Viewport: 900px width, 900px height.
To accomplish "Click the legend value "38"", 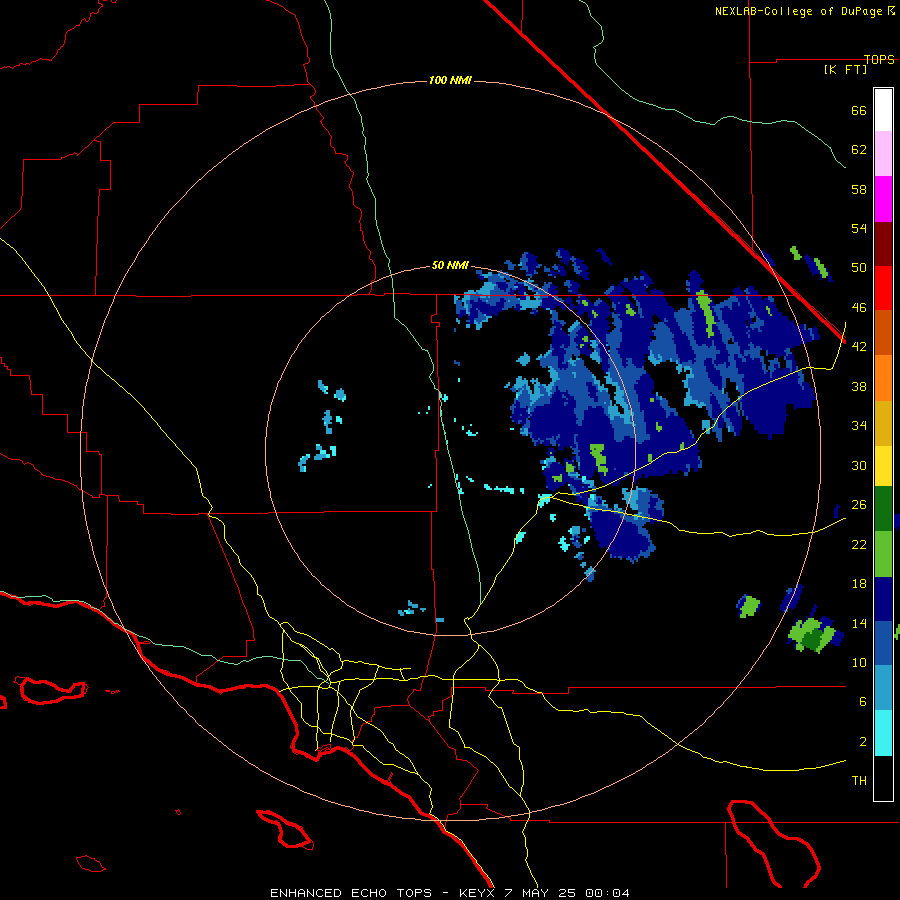I will coord(859,386).
